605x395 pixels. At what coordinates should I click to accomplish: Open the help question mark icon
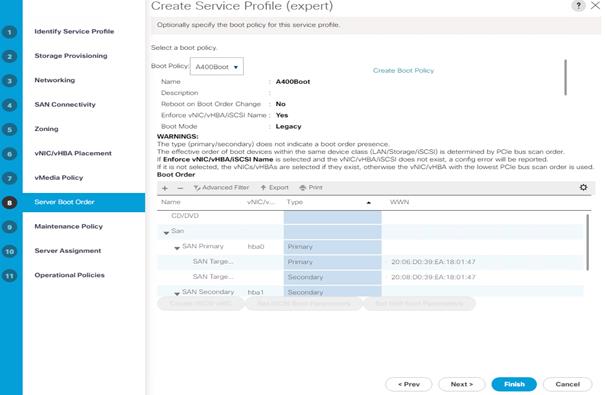(578, 6)
